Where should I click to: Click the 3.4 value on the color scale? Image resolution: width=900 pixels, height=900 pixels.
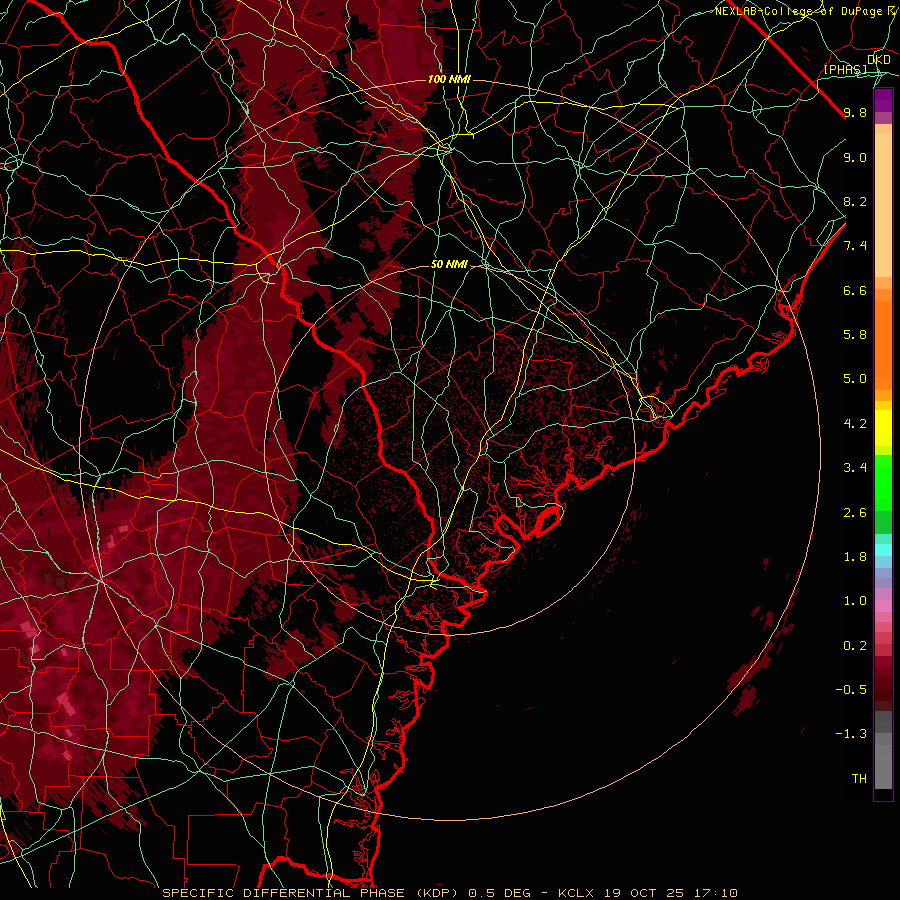[855, 468]
